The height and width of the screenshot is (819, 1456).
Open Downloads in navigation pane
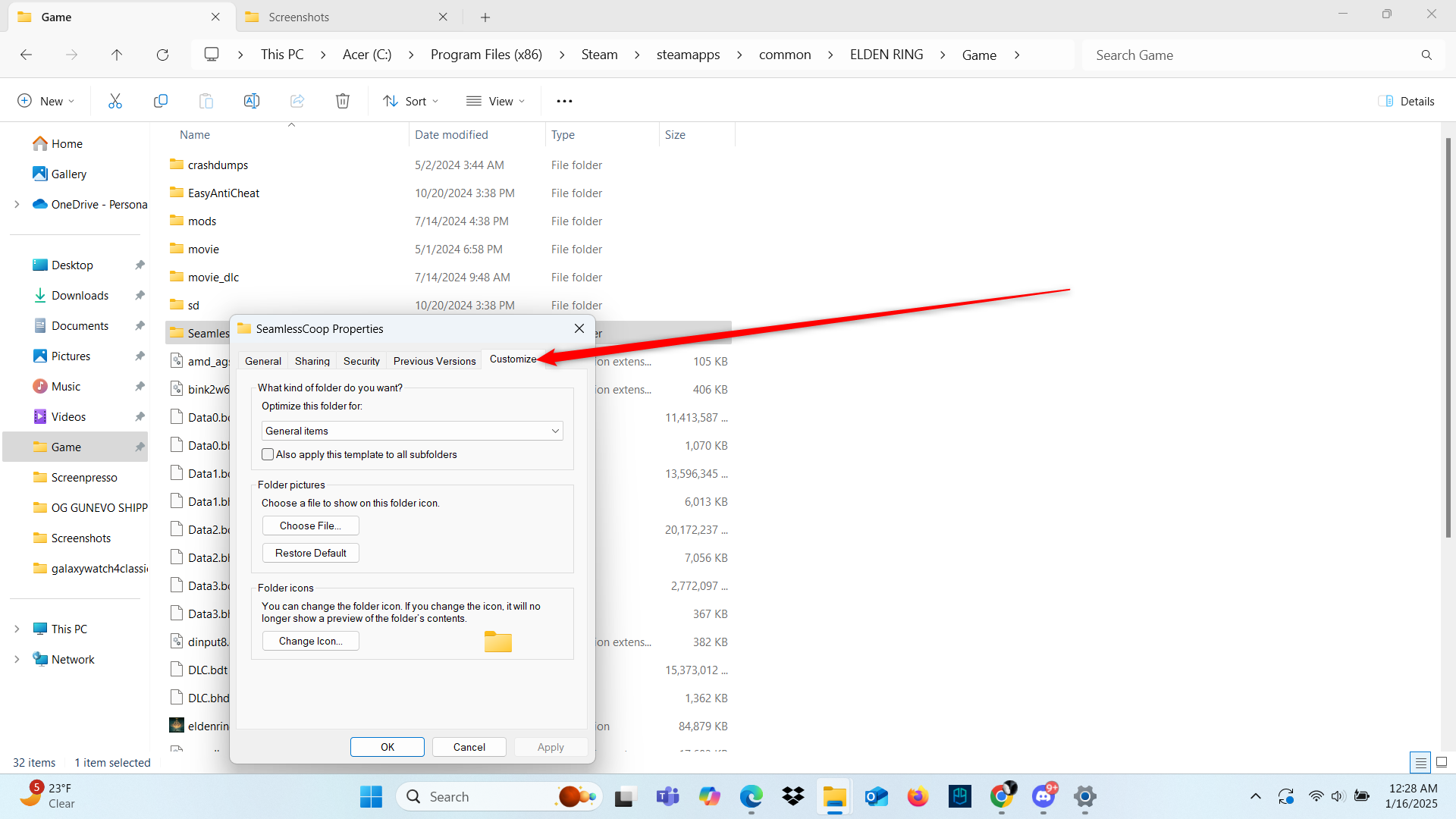point(80,295)
